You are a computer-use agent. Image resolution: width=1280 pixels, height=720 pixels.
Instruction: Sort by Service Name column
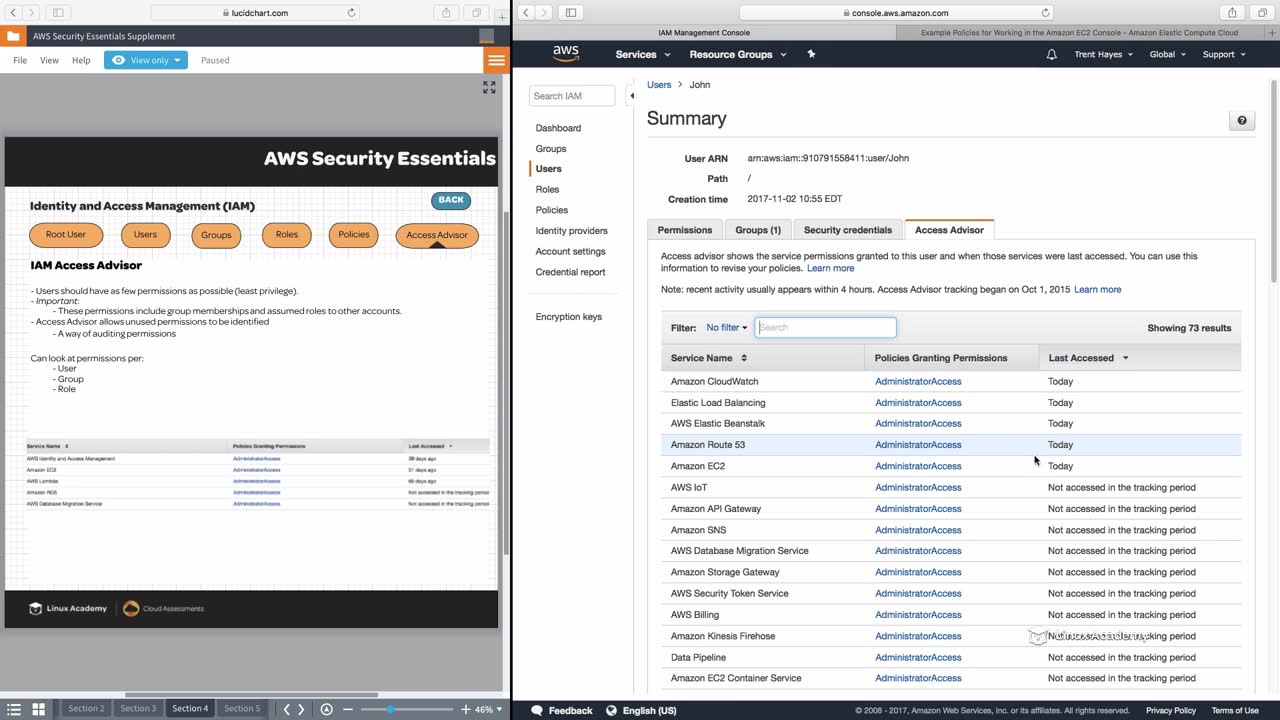[x=709, y=358]
